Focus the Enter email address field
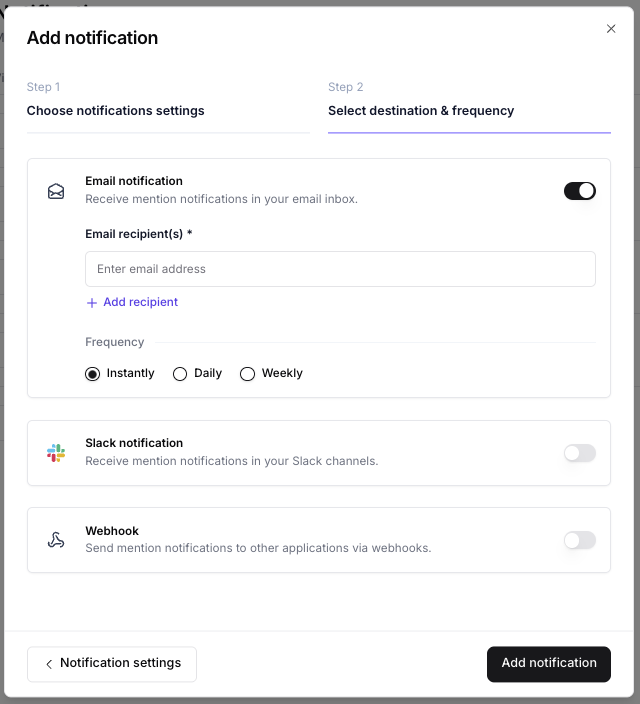 (340, 269)
